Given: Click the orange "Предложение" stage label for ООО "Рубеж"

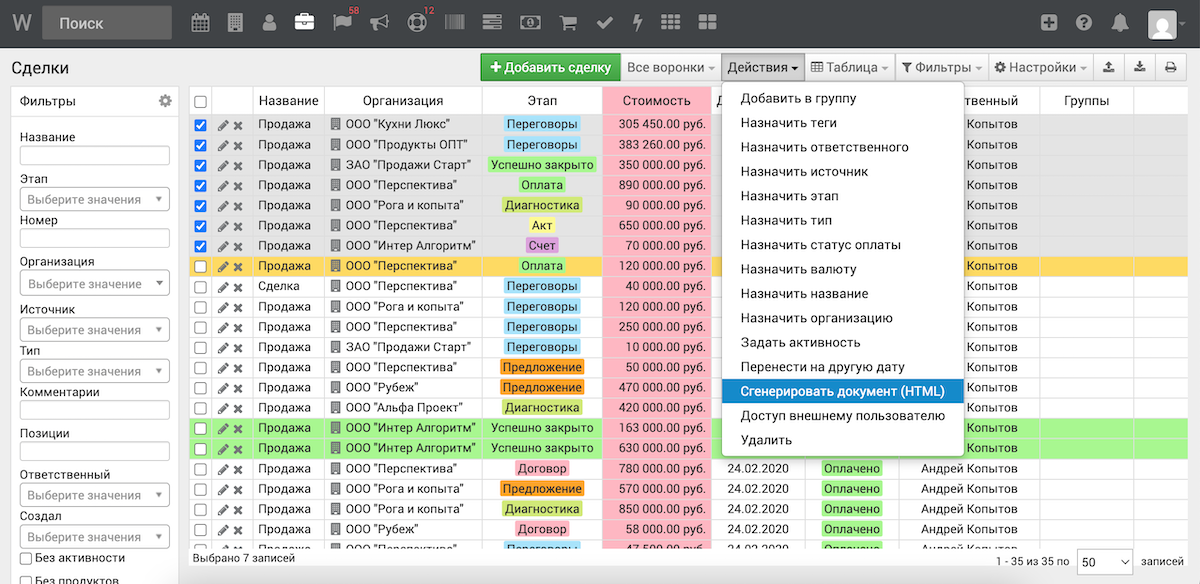Looking at the screenshot, I should click(542, 388).
